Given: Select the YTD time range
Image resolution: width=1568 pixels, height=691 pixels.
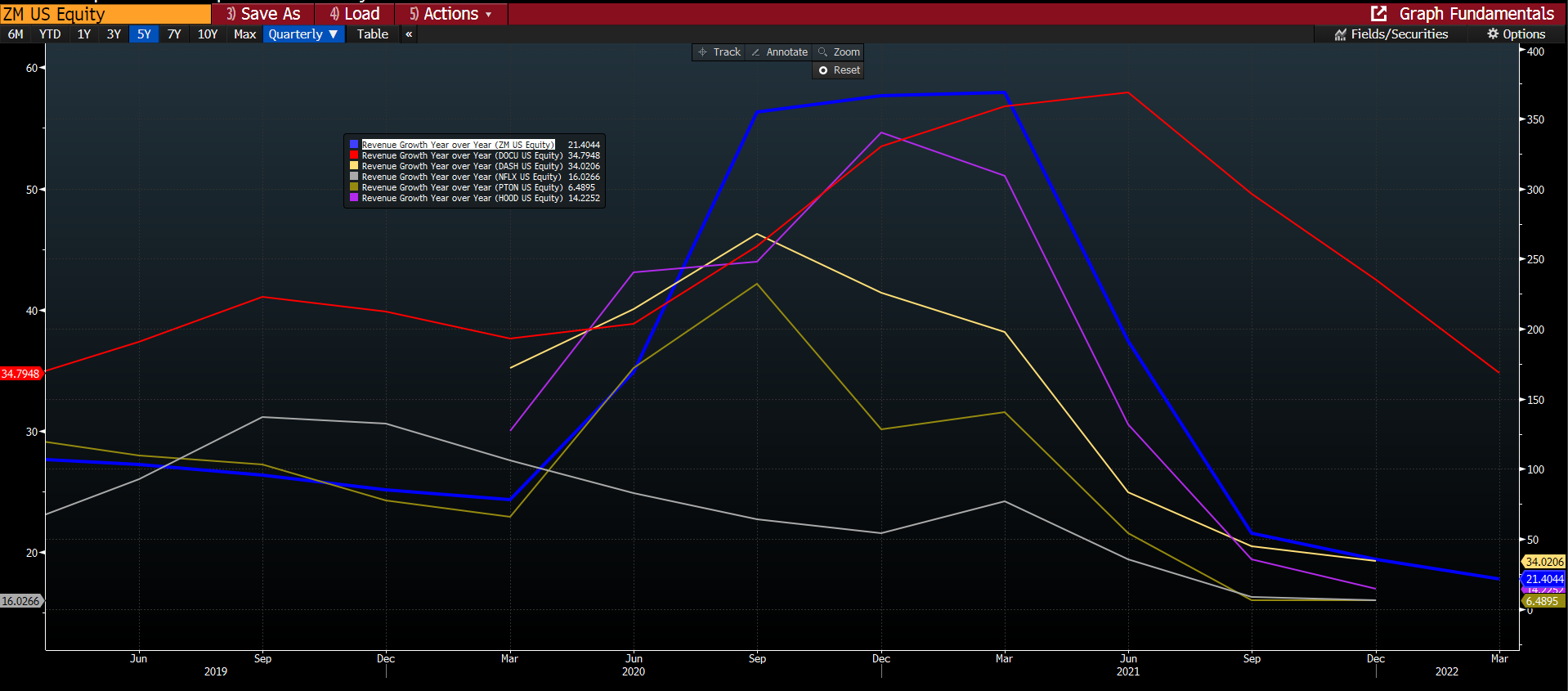Looking at the screenshot, I should point(50,34).
